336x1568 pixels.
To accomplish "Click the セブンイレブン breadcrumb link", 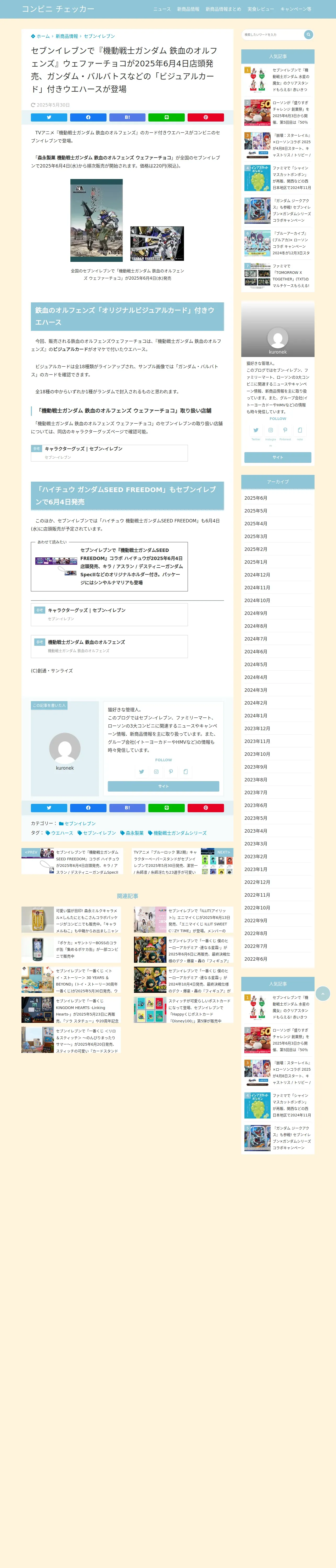I will 99,37.
